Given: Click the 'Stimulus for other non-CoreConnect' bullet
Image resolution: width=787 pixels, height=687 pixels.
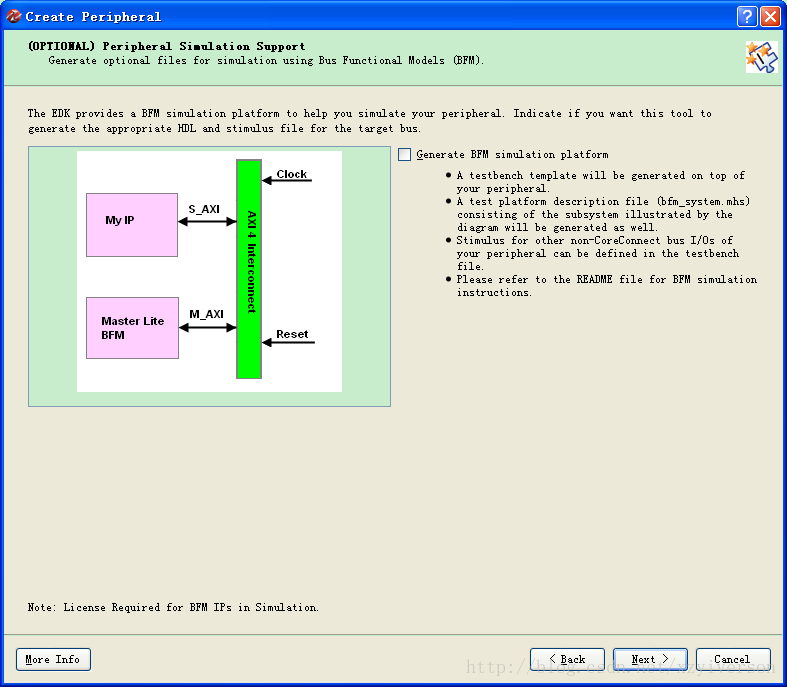Looking at the screenshot, I should point(597,253).
